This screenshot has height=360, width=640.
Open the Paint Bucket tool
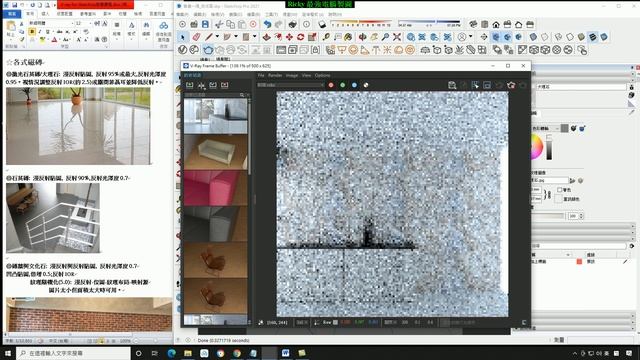348,37
